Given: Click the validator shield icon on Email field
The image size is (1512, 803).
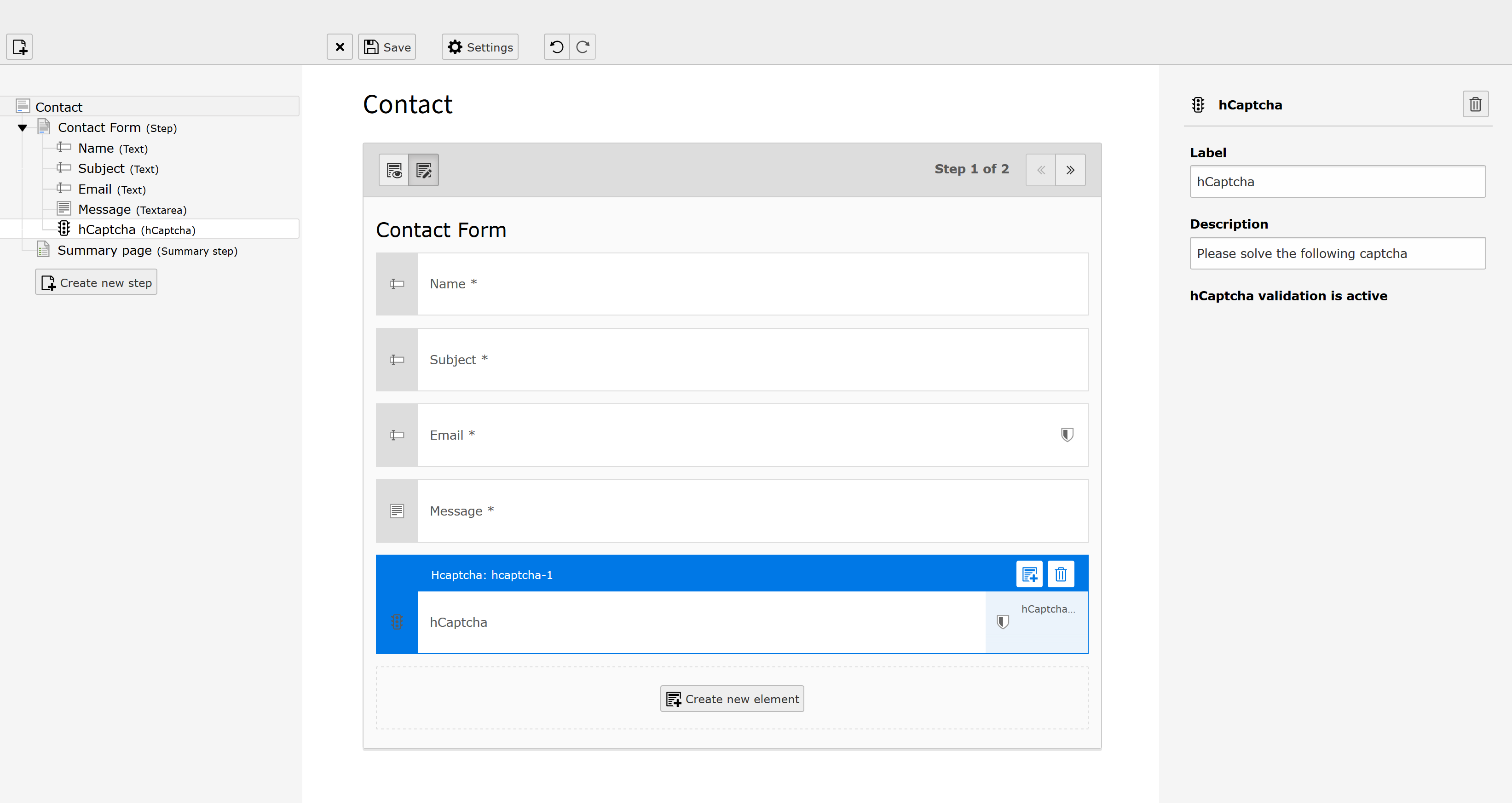Looking at the screenshot, I should click(x=1067, y=435).
